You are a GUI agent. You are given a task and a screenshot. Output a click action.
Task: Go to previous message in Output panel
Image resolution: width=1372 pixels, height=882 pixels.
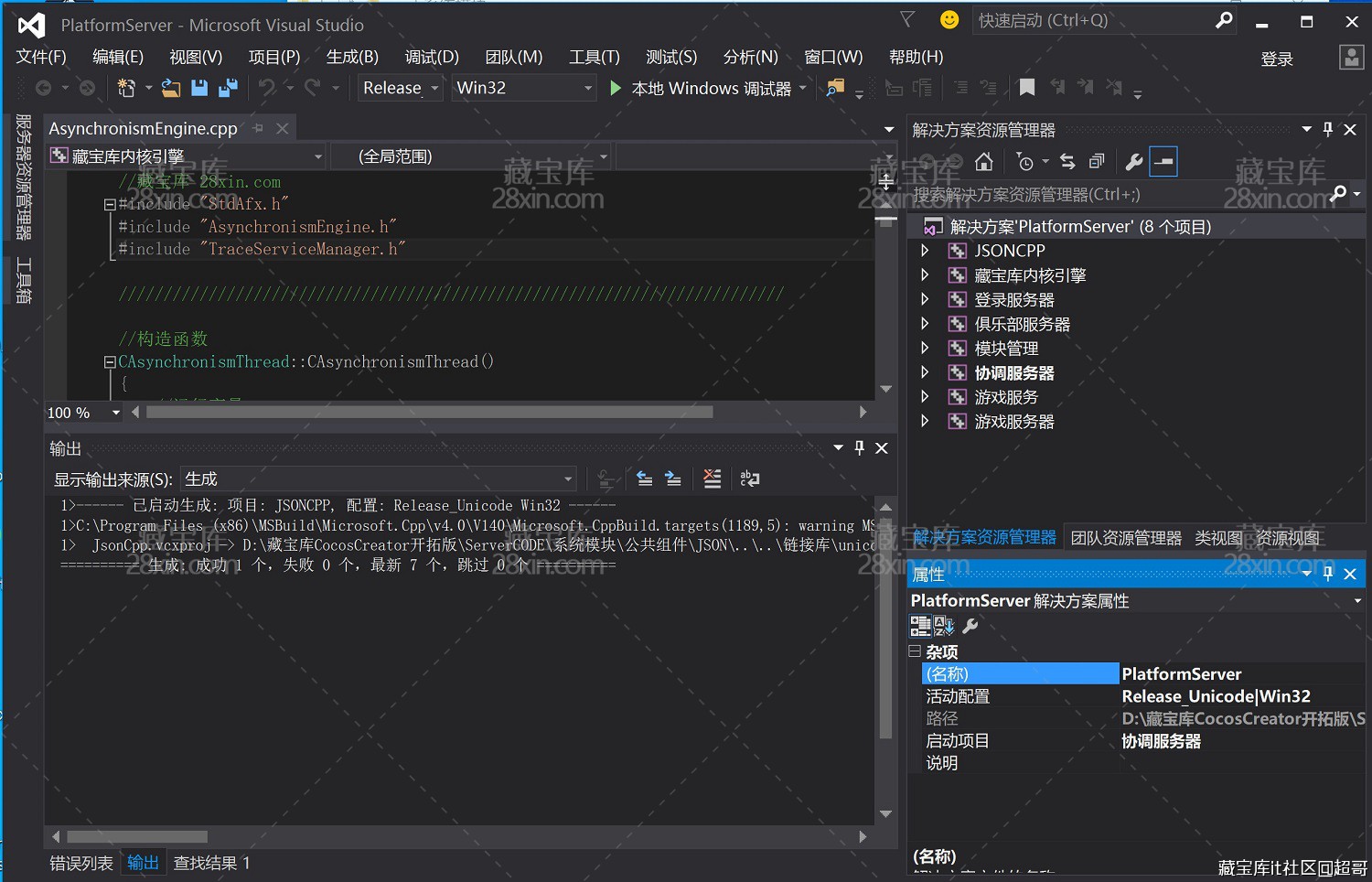[x=645, y=479]
